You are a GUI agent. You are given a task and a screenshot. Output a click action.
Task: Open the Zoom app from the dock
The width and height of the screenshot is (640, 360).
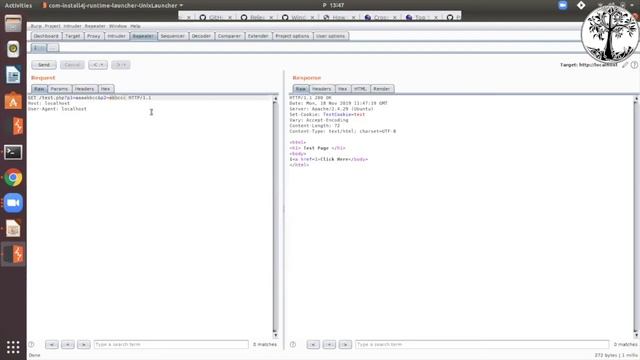coord(13,203)
